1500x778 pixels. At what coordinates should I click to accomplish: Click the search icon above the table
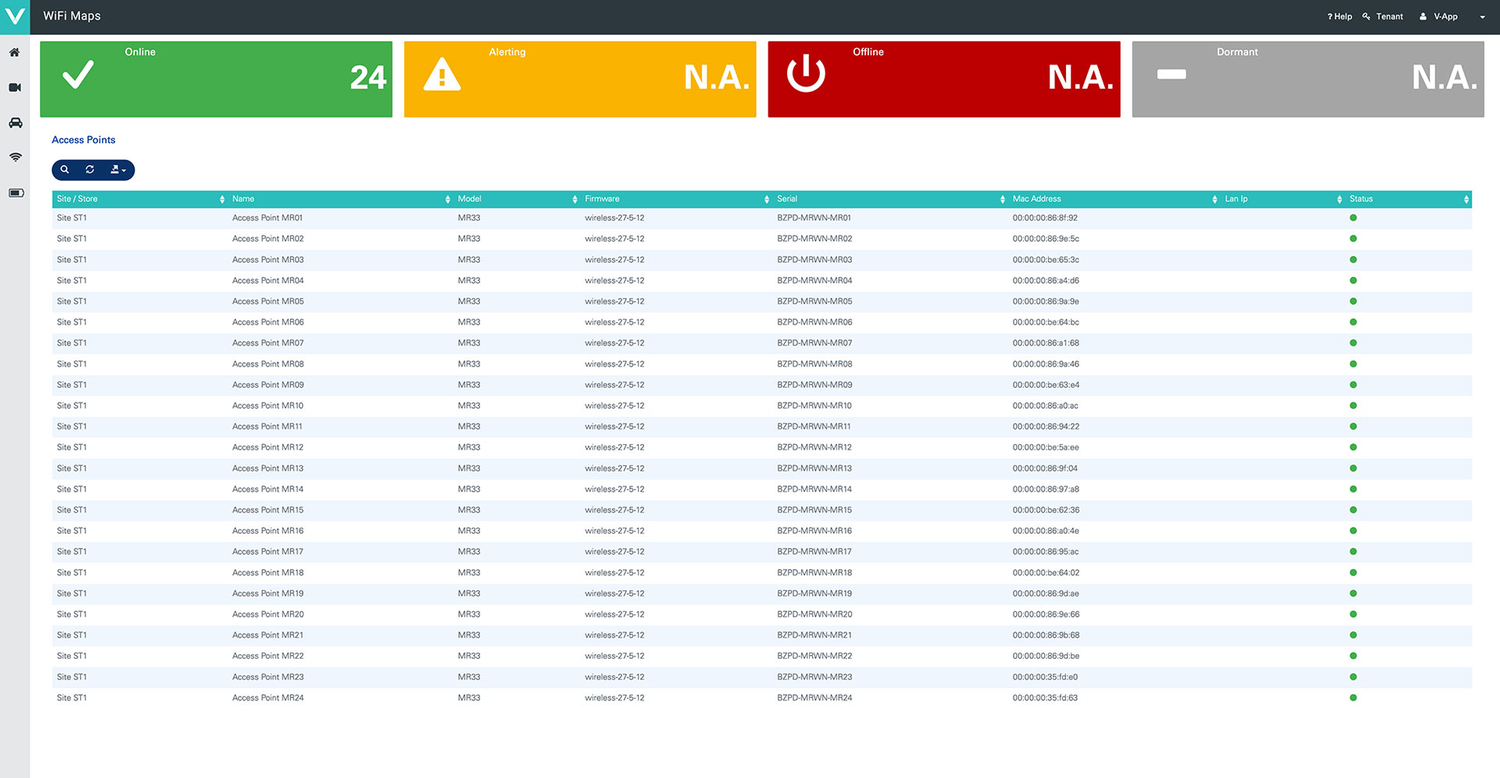point(65,169)
